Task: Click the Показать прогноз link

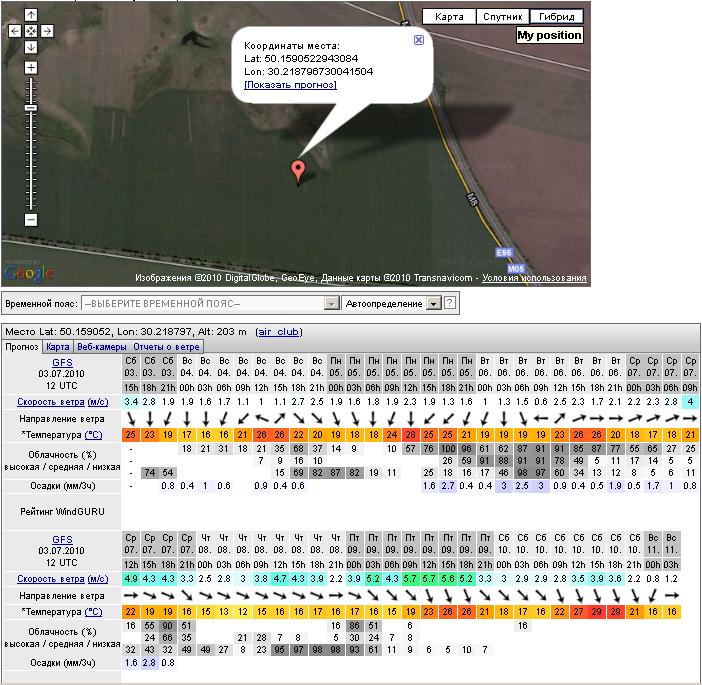Action: tap(290, 85)
